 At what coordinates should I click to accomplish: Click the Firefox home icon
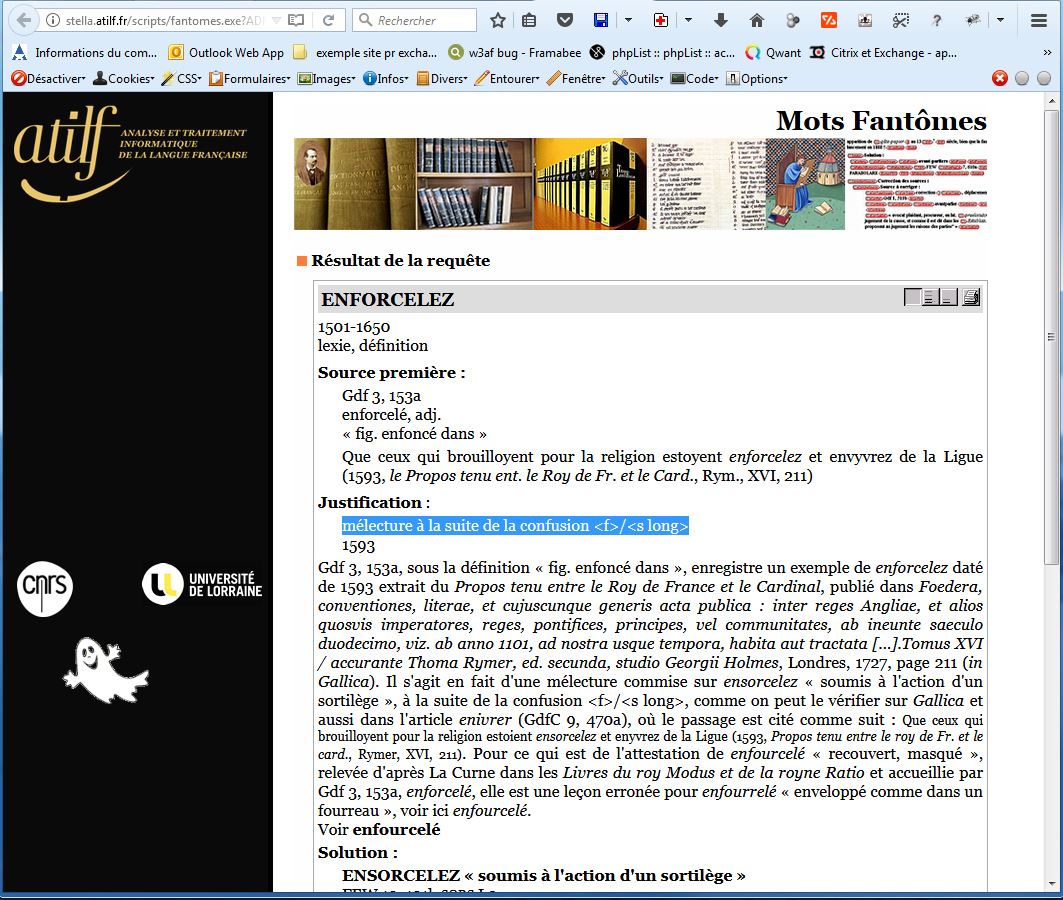757,20
